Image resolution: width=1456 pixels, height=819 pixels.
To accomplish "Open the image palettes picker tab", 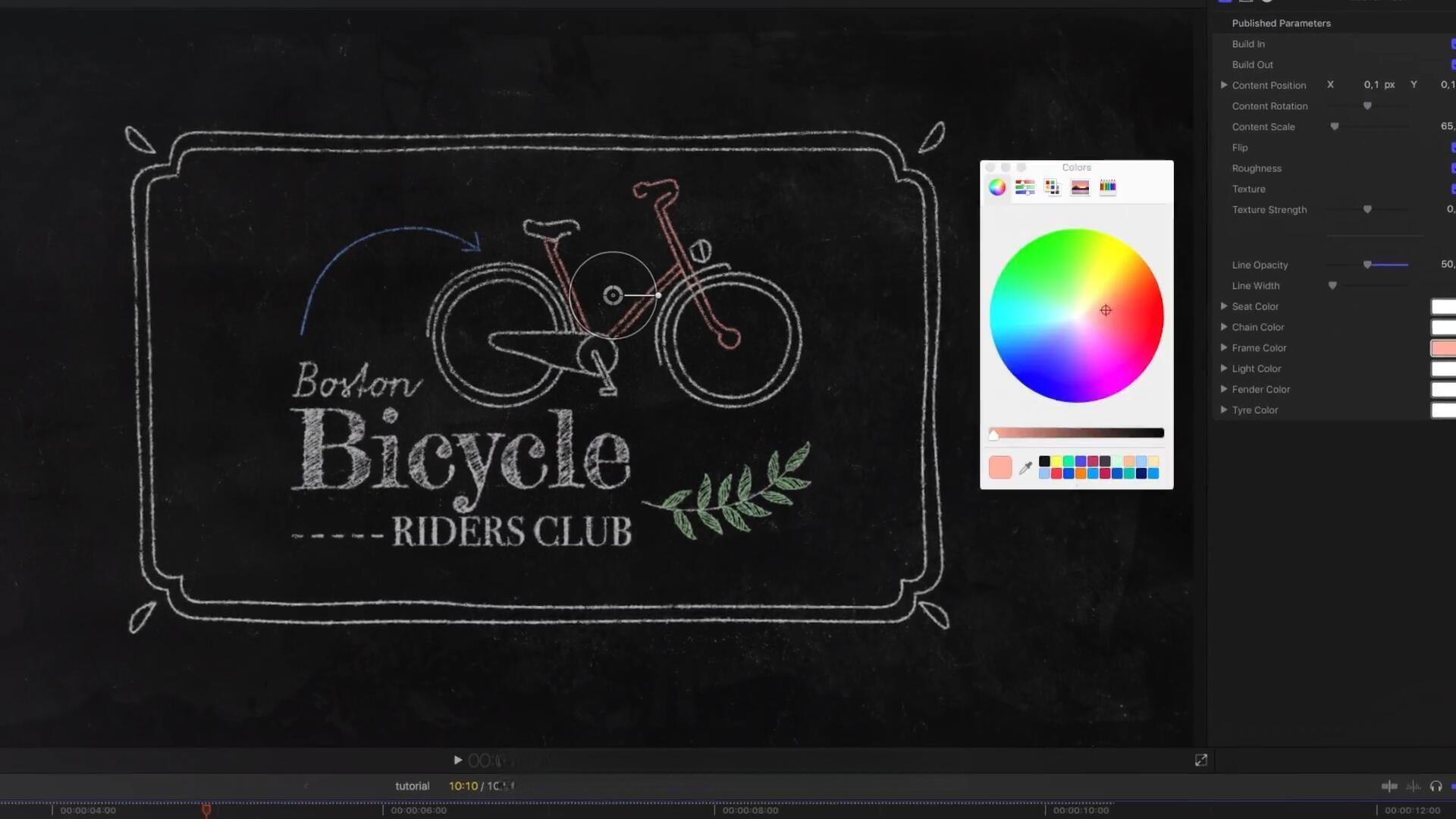I will tap(1080, 187).
